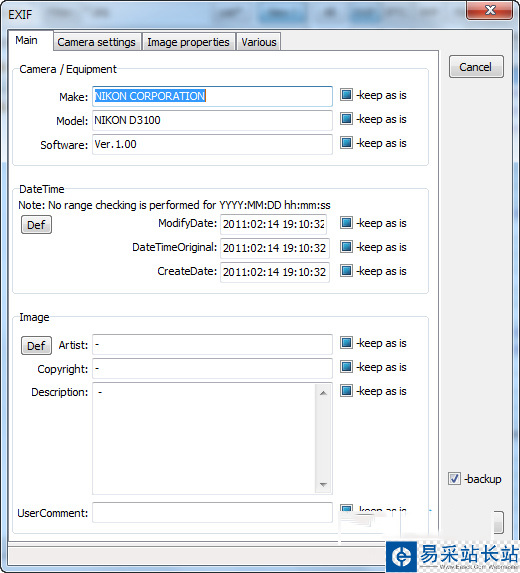This screenshot has height=573, width=520.
Task: Click the Cancel button
Action: tap(476, 67)
